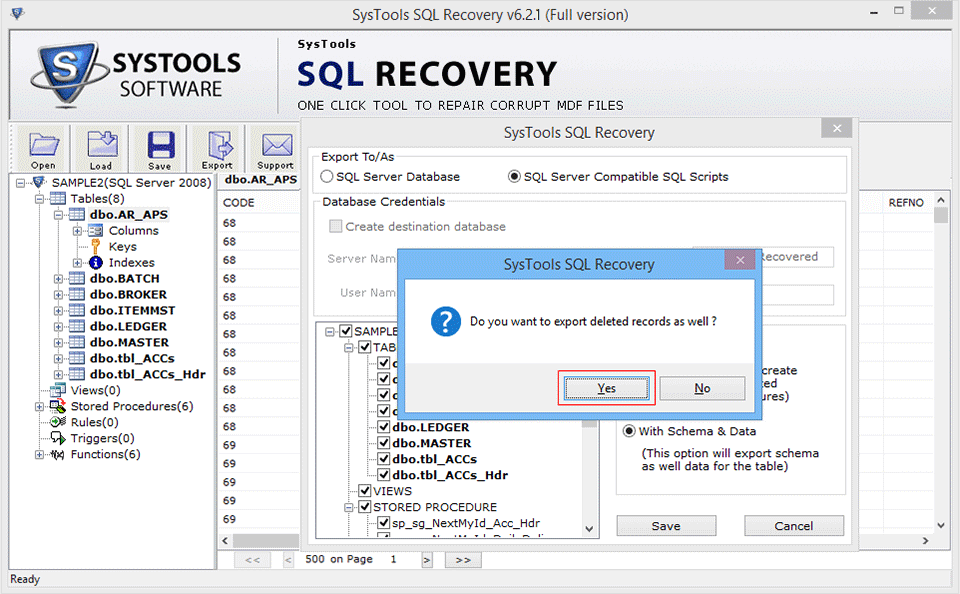Select SQL Server Database radio option

point(327,177)
